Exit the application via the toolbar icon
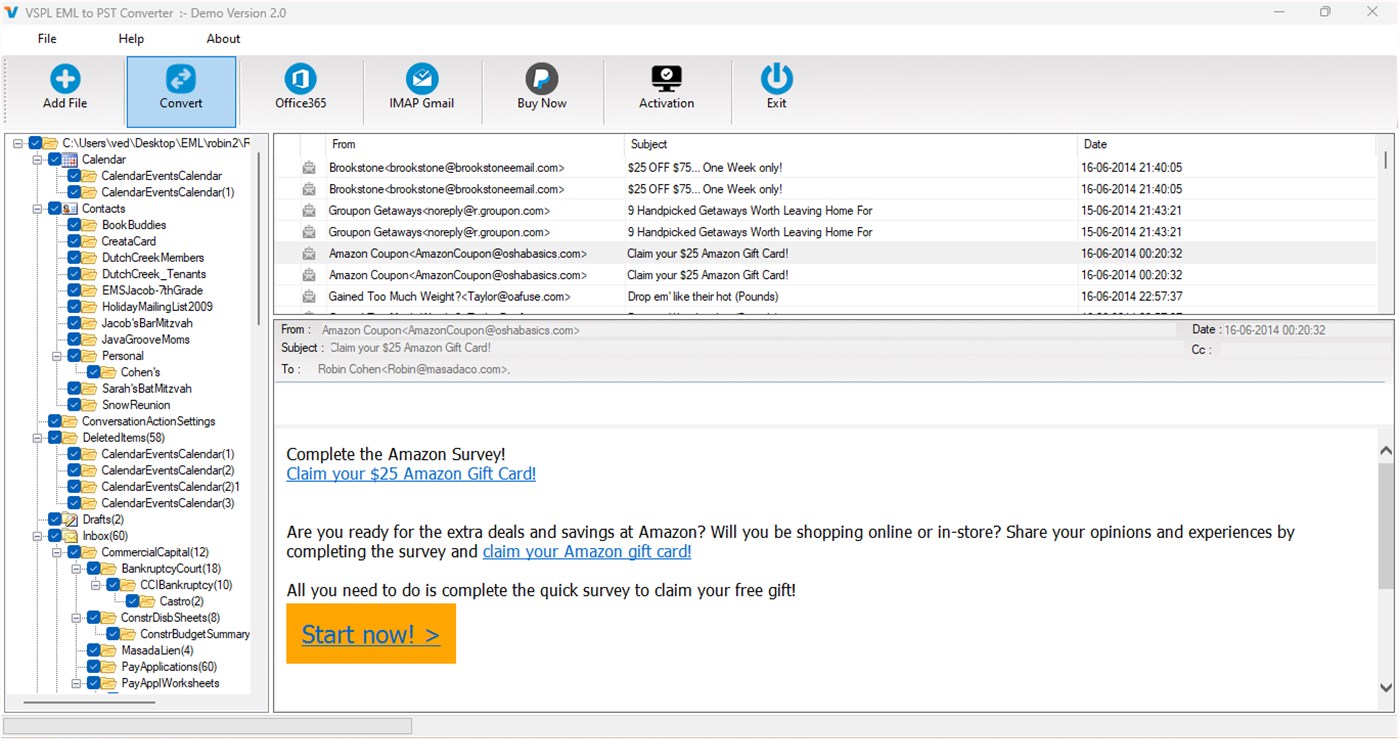Image resolution: width=1399 pixels, height=739 pixels. [x=777, y=89]
